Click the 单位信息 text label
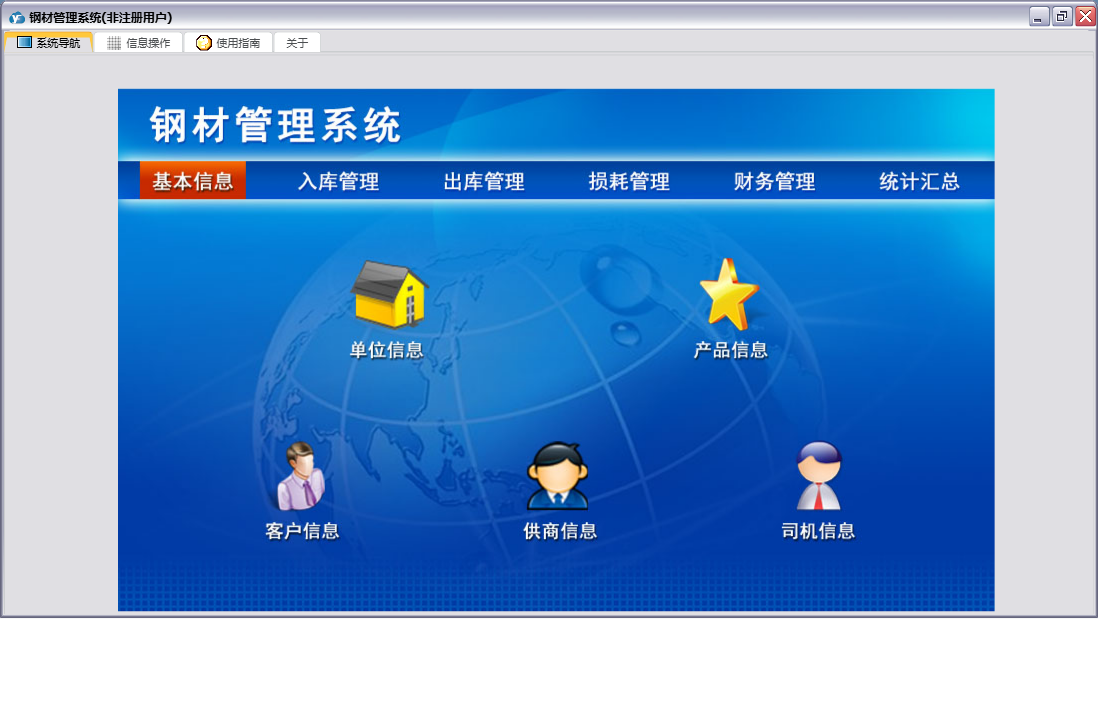 (387, 350)
